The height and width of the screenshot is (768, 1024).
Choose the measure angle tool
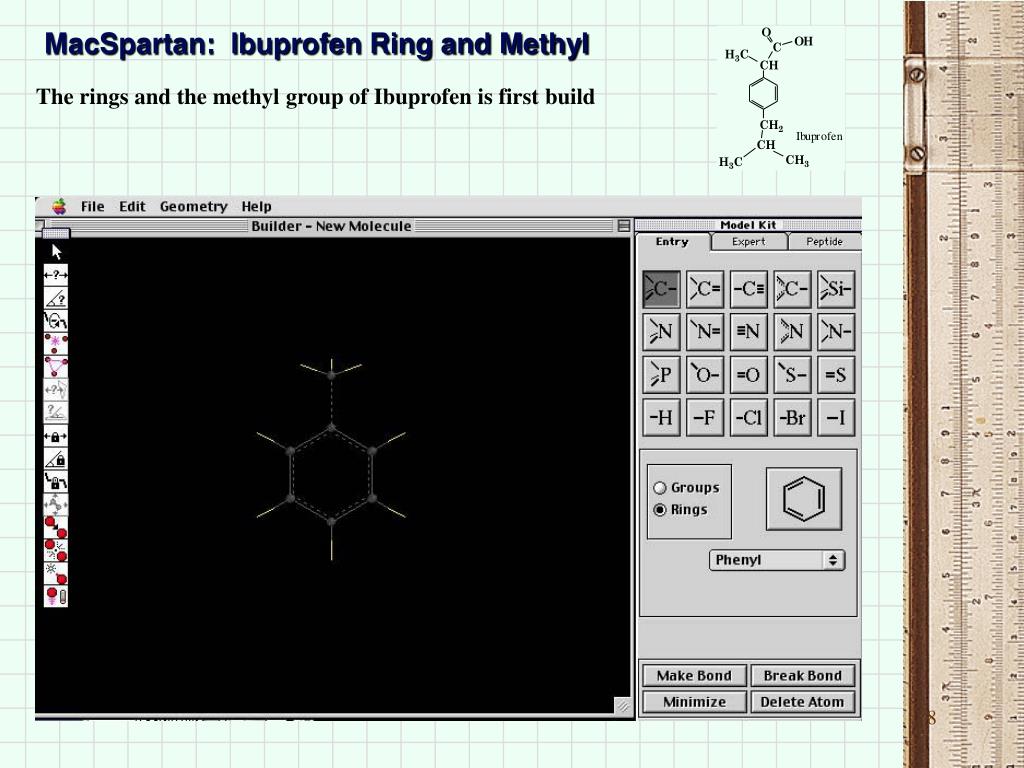56,298
